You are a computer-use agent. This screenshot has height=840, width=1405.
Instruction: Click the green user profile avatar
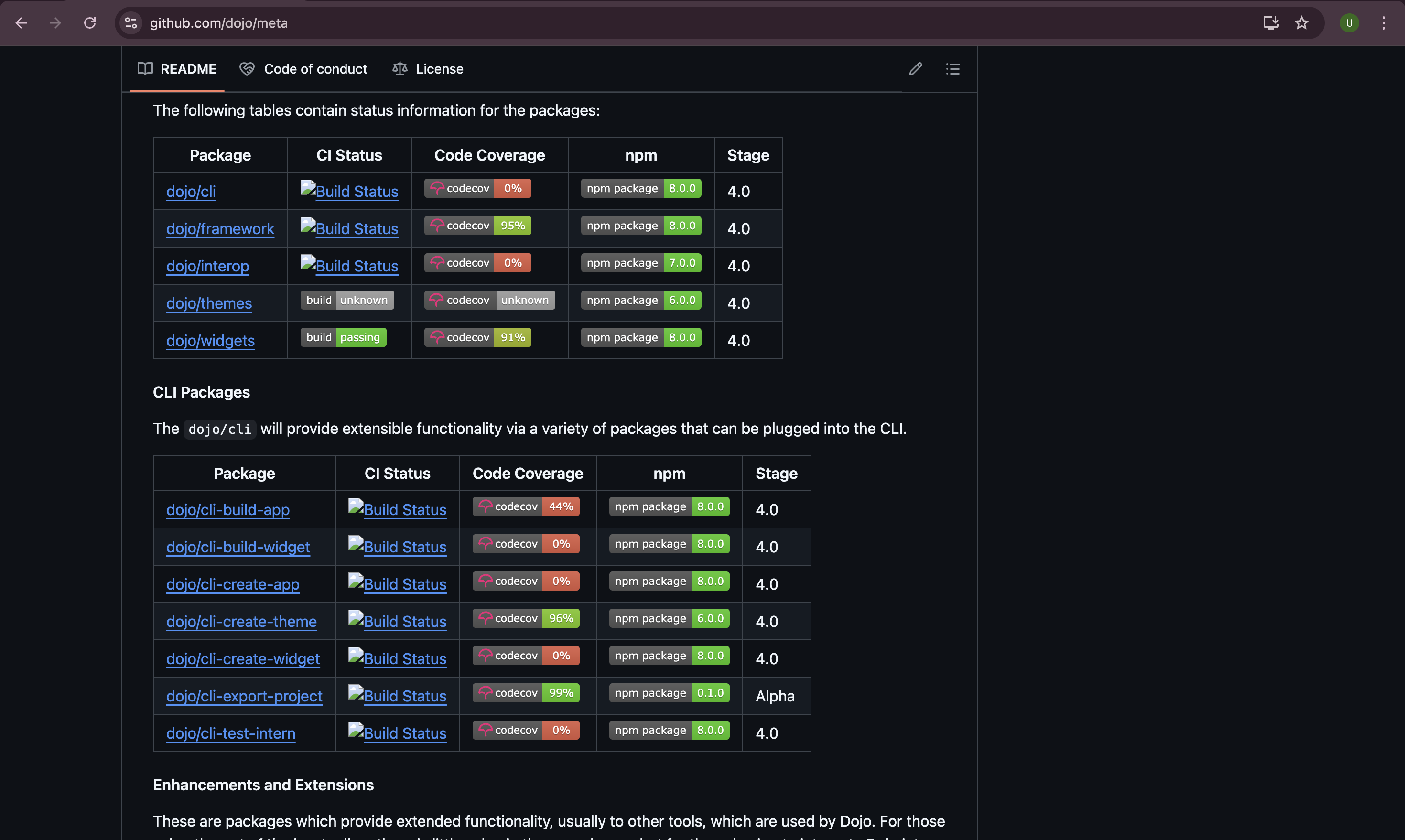1349,22
